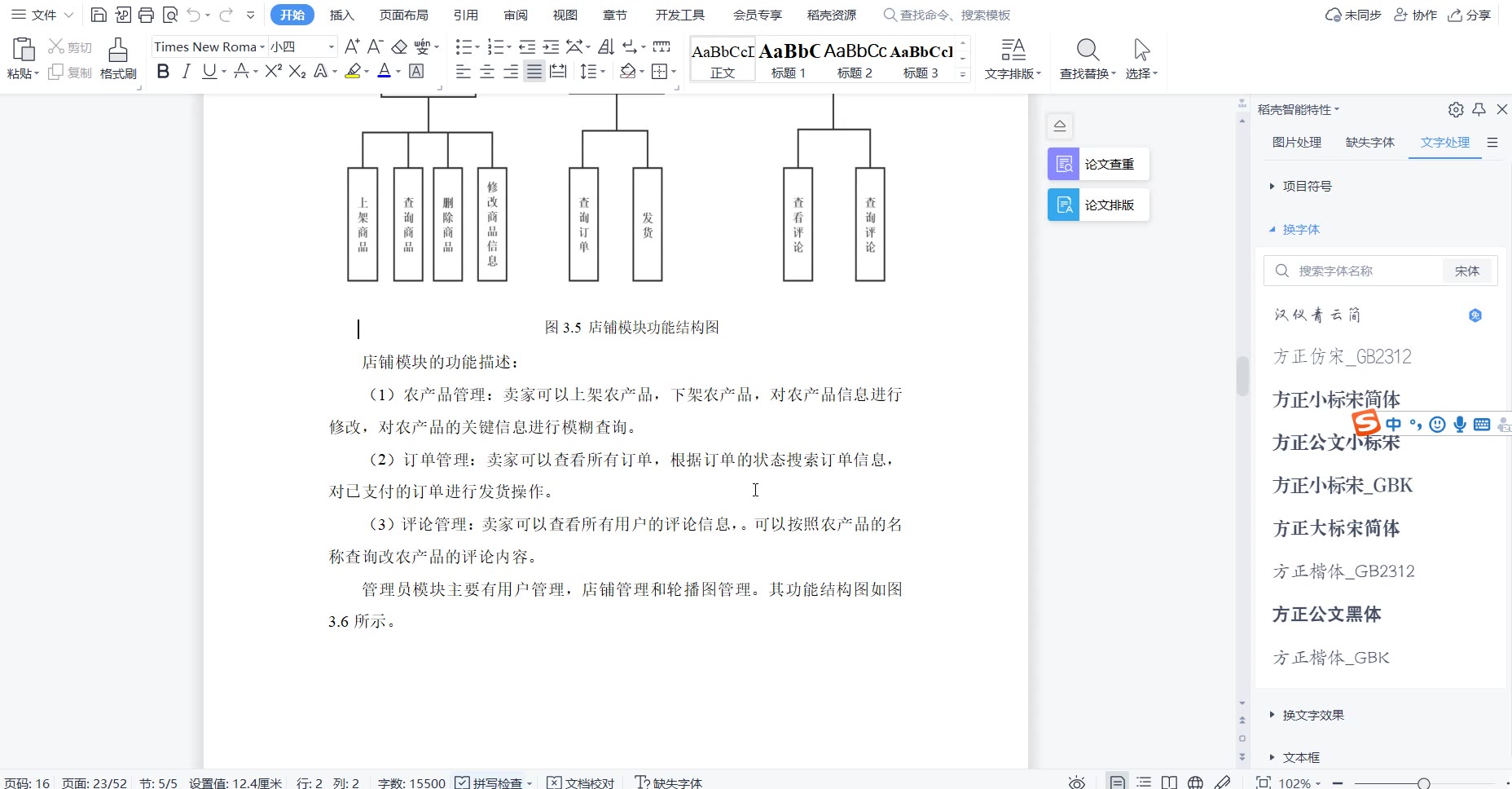This screenshot has height=789, width=1512.
Task: Switch to the 审阅 ribbon tab
Action: point(516,15)
